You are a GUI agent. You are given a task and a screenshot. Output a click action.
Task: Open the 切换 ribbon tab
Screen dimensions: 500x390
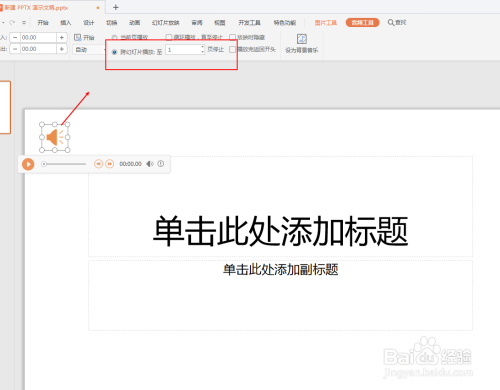pyautogui.click(x=112, y=23)
